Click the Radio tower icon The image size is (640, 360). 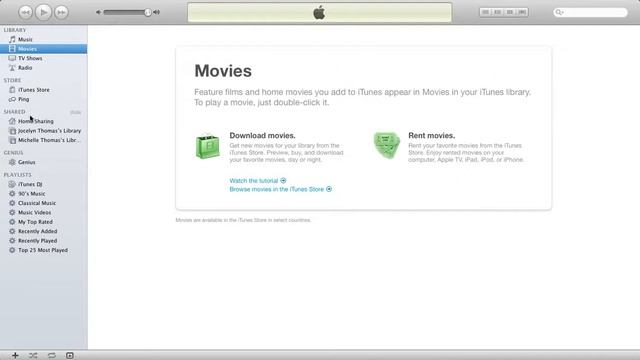pos(12,68)
